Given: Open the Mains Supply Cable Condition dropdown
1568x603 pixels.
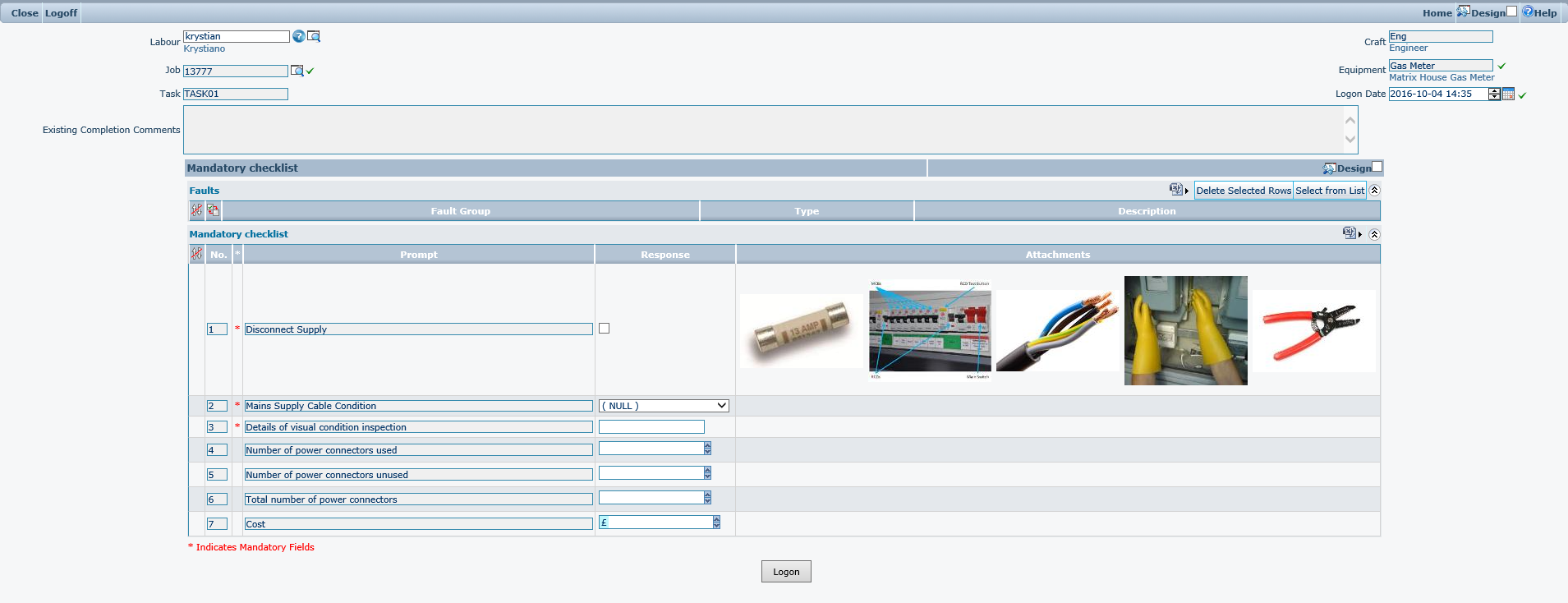Looking at the screenshot, I should 664,406.
